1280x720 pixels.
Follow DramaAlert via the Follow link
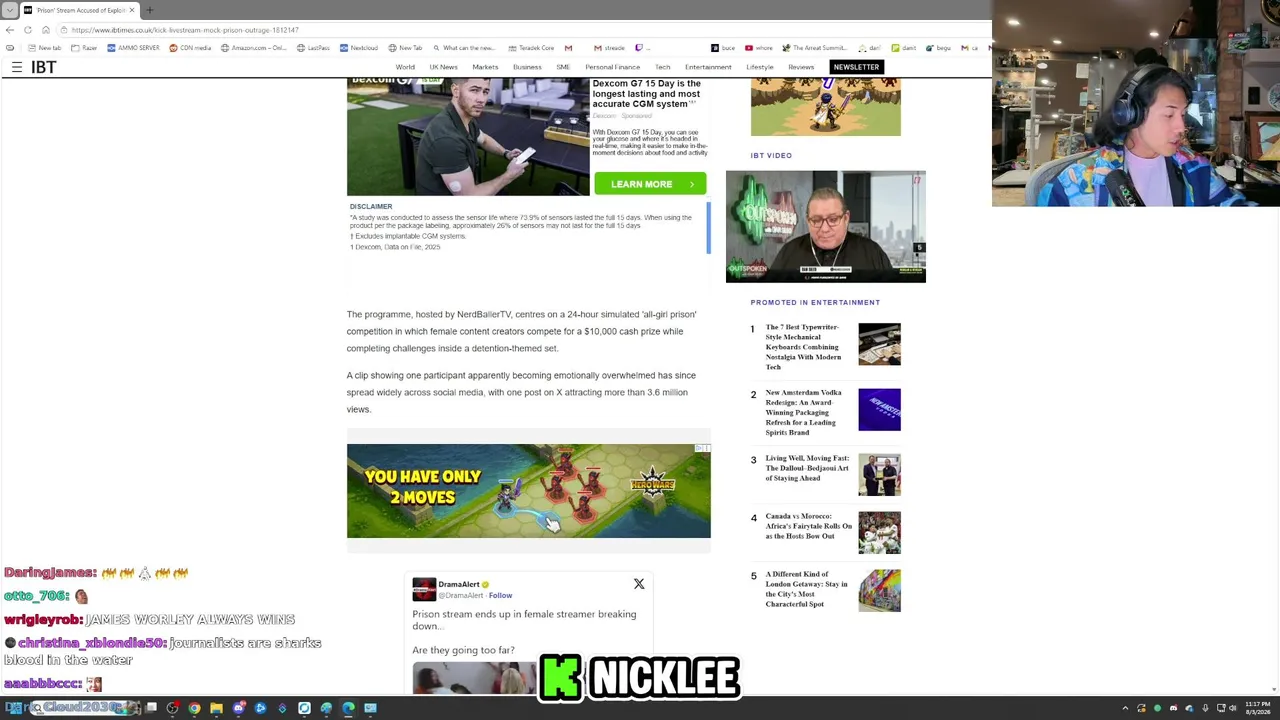[x=500, y=596]
